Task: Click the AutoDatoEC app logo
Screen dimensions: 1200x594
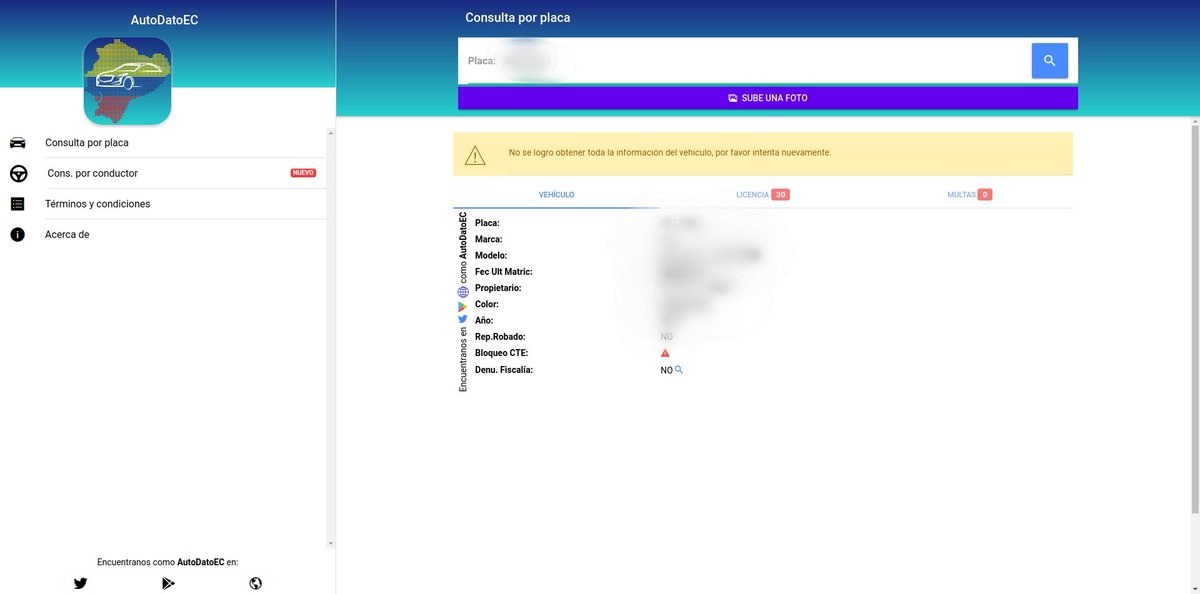Action: coord(126,80)
